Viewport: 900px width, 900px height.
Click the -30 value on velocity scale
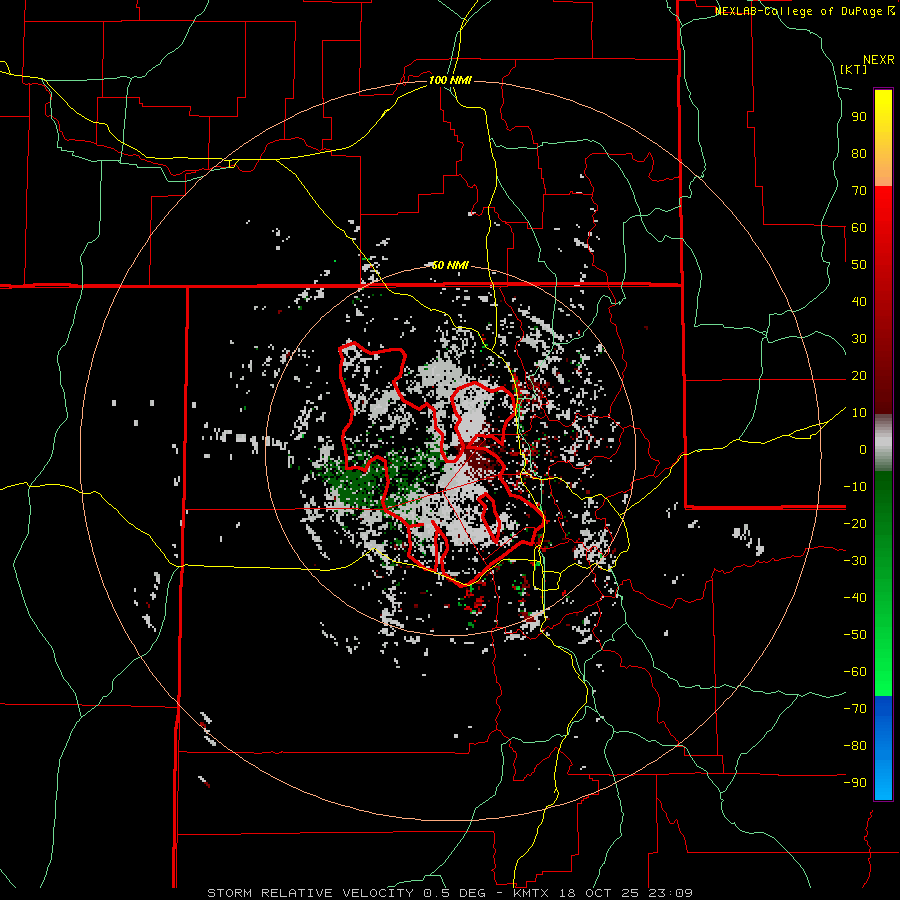pyautogui.click(x=855, y=561)
